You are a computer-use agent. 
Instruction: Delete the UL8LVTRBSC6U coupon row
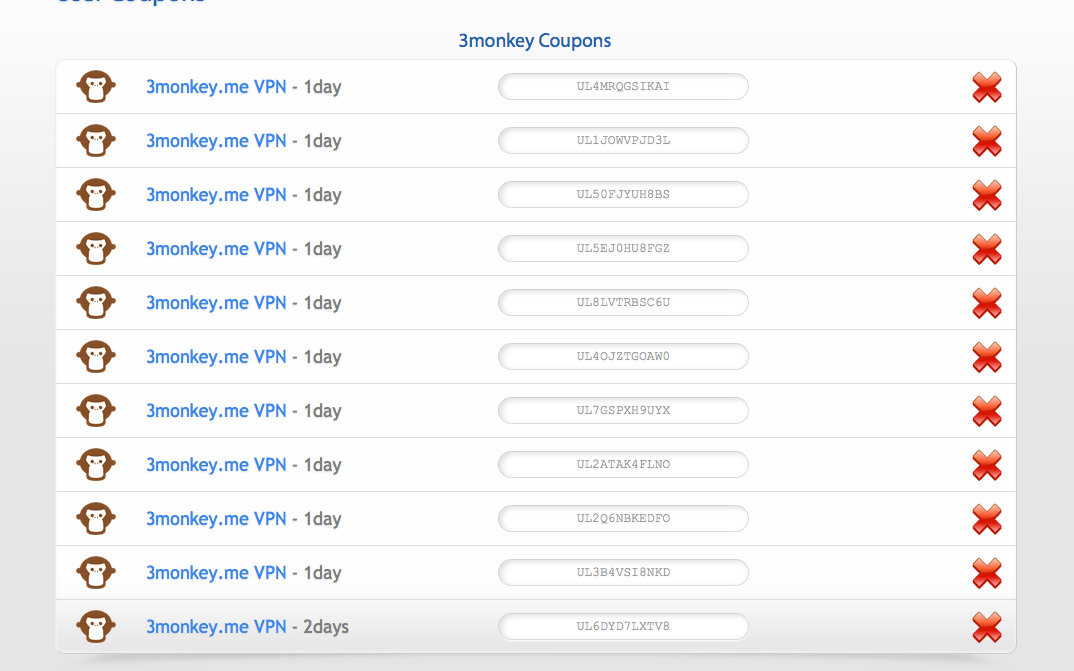[x=986, y=303]
